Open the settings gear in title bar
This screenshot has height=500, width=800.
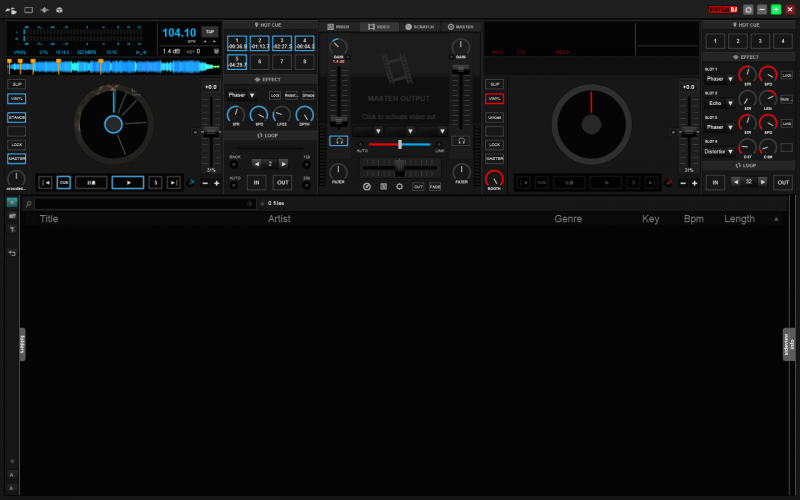[748, 10]
